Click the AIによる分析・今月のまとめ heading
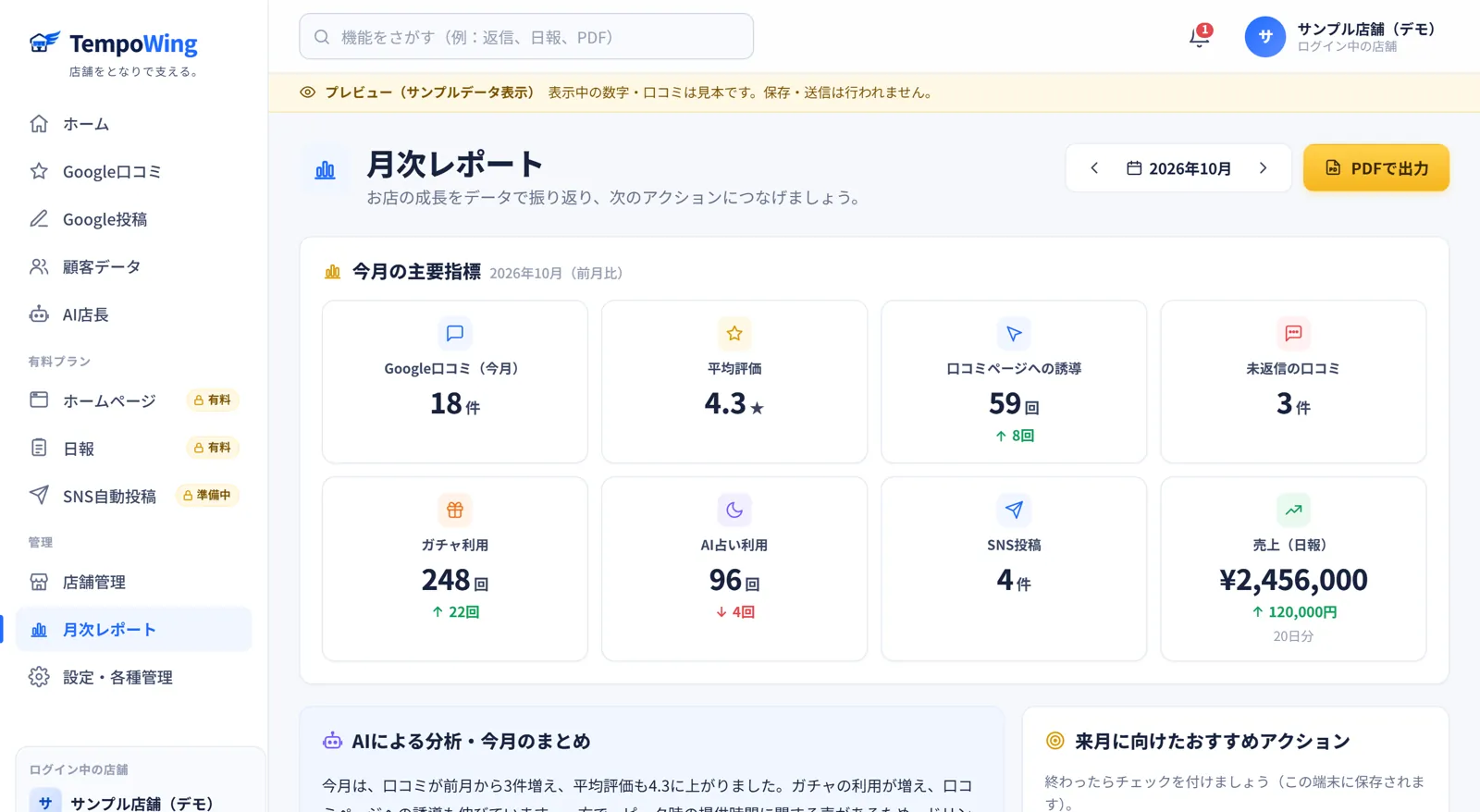 [x=471, y=742]
